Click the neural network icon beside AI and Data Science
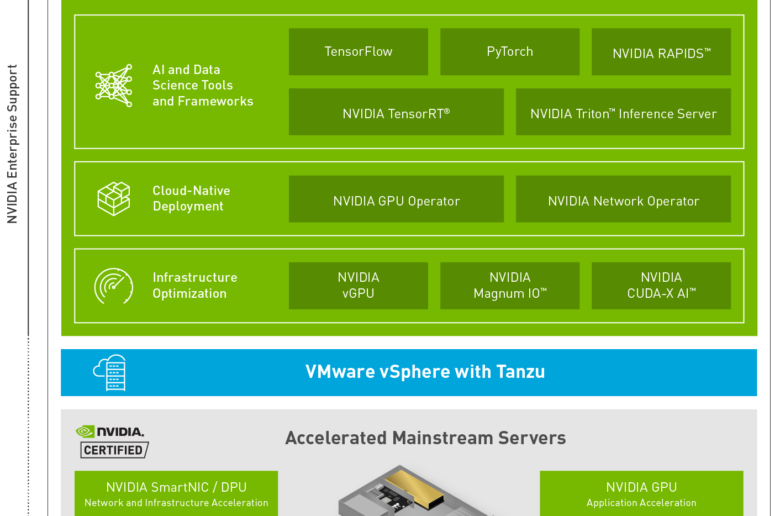This screenshot has width=780, height=516. (114, 85)
